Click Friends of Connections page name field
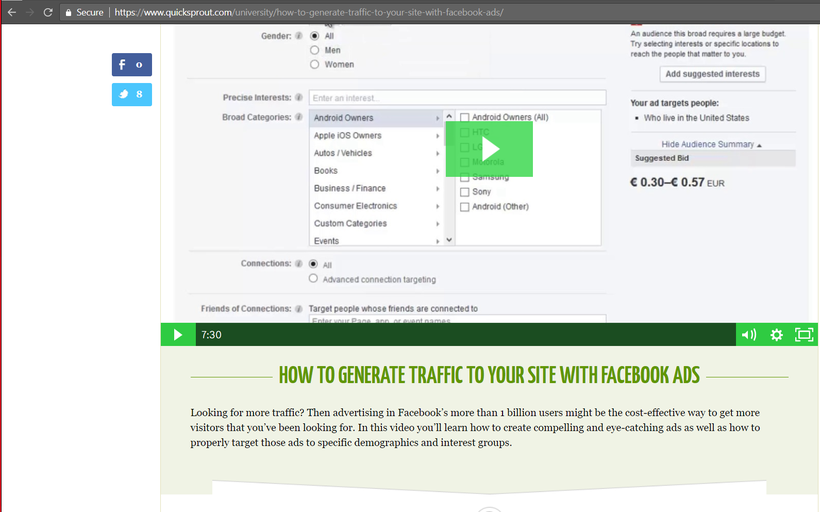This screenshot has width=820, height=512. click(x=458, y=319)
